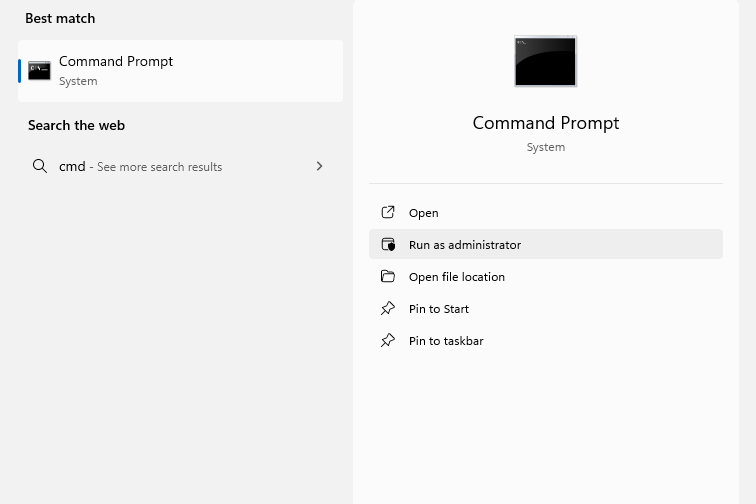Click the magnifier icon beside cmd web search
Screen dimensions: 756x504
pos(40,167)
